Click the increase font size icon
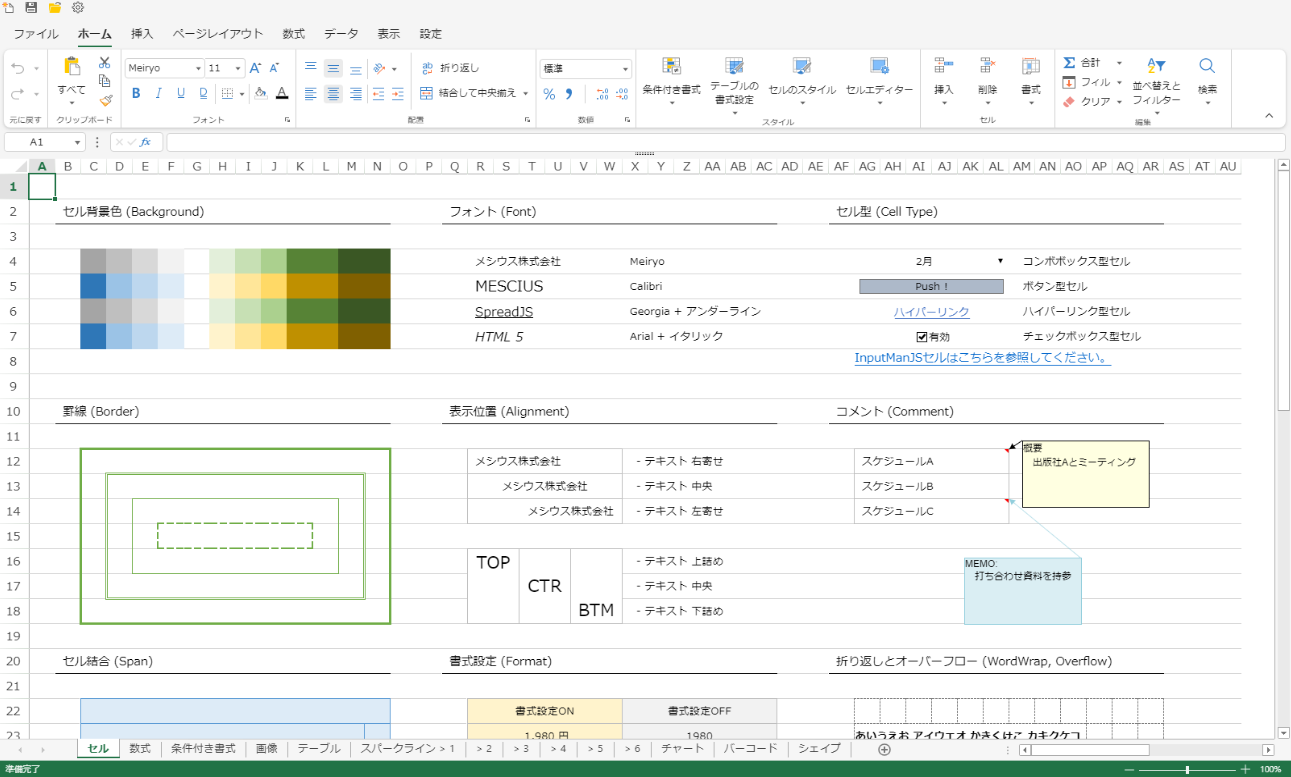Viewport: 1291px width, 777px height. pos(255,68)
